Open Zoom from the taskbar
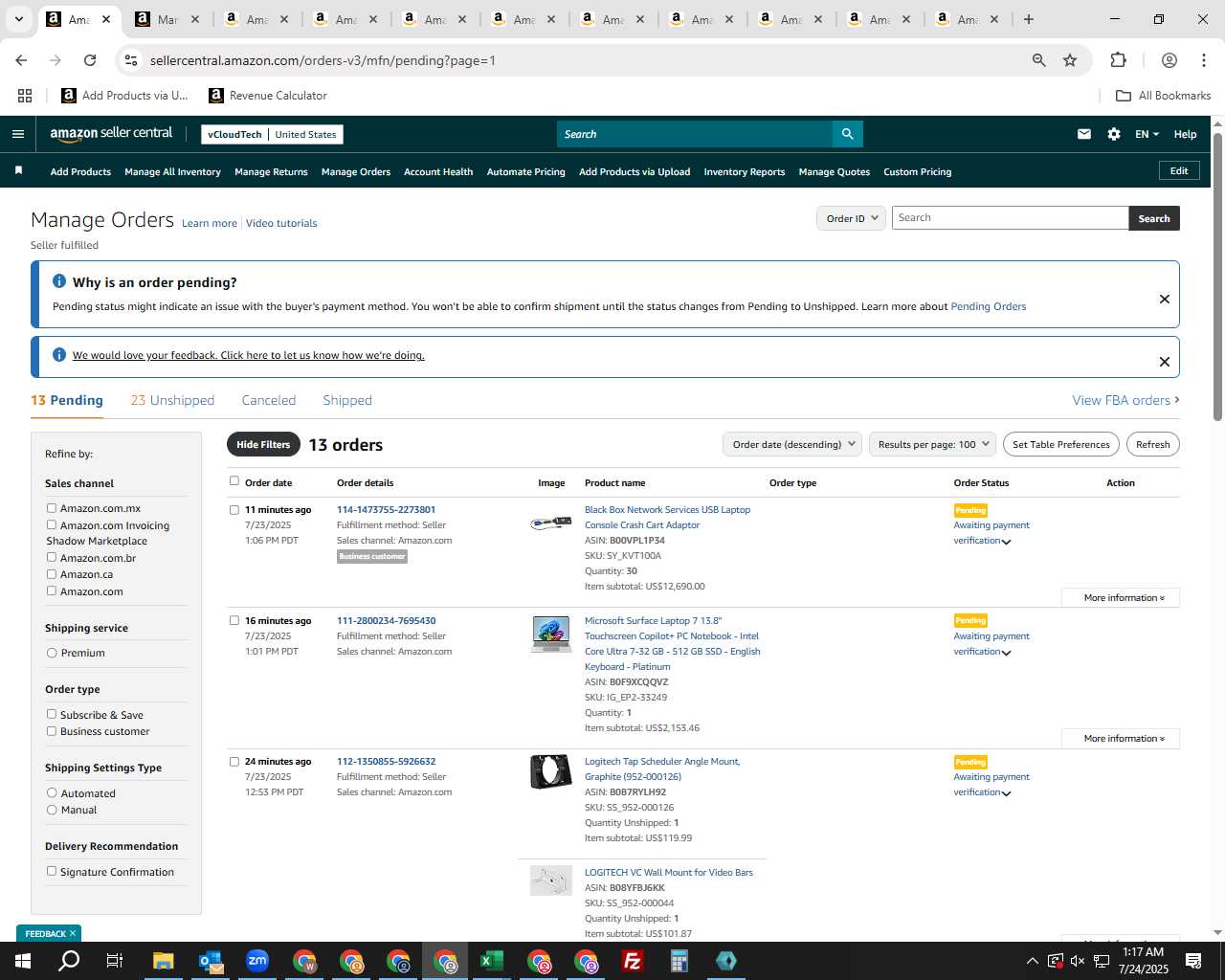 point(257,961)
